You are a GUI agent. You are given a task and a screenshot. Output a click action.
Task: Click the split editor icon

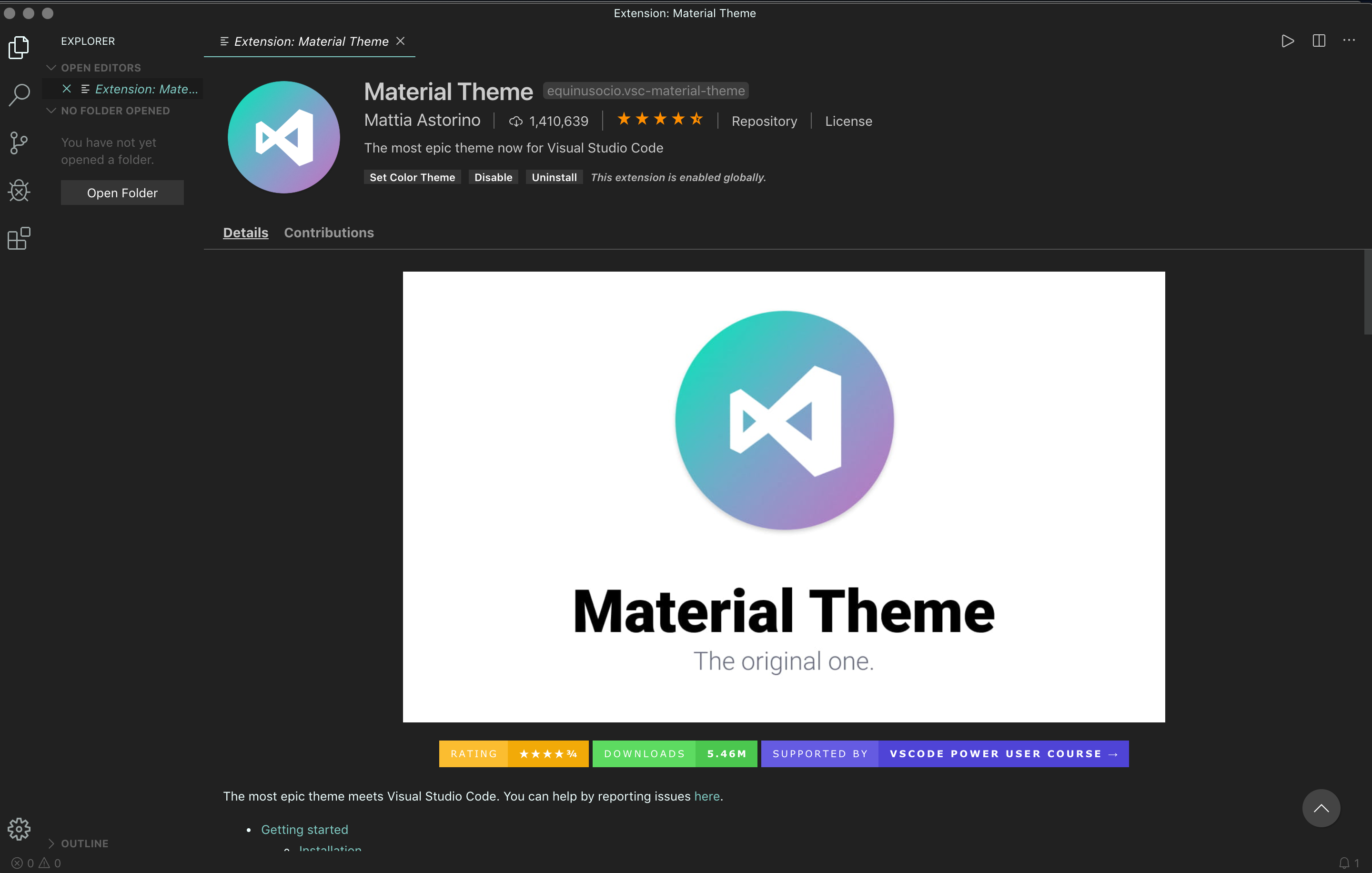[1319, 41]
